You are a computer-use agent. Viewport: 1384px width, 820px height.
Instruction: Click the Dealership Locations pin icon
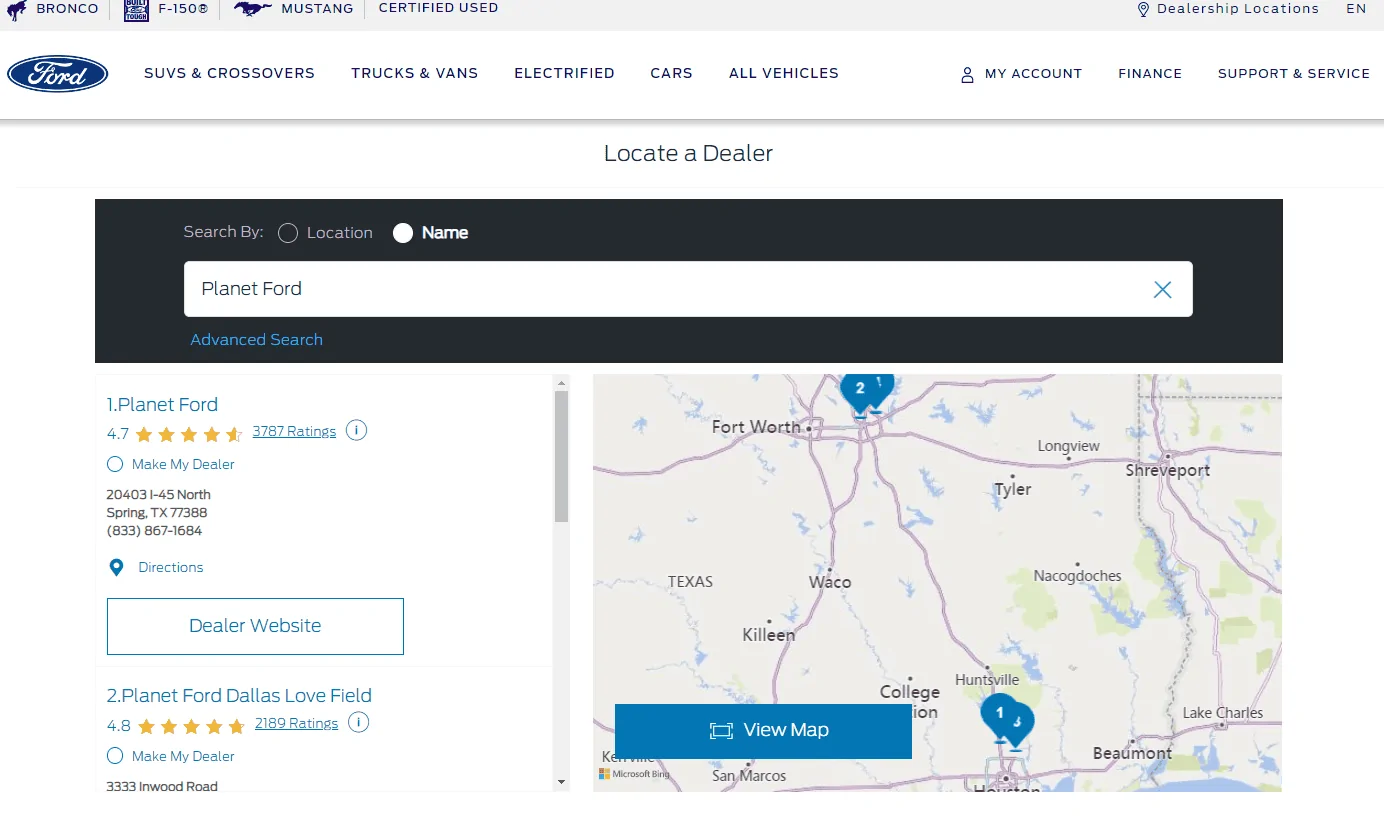tap(1143, 9)
